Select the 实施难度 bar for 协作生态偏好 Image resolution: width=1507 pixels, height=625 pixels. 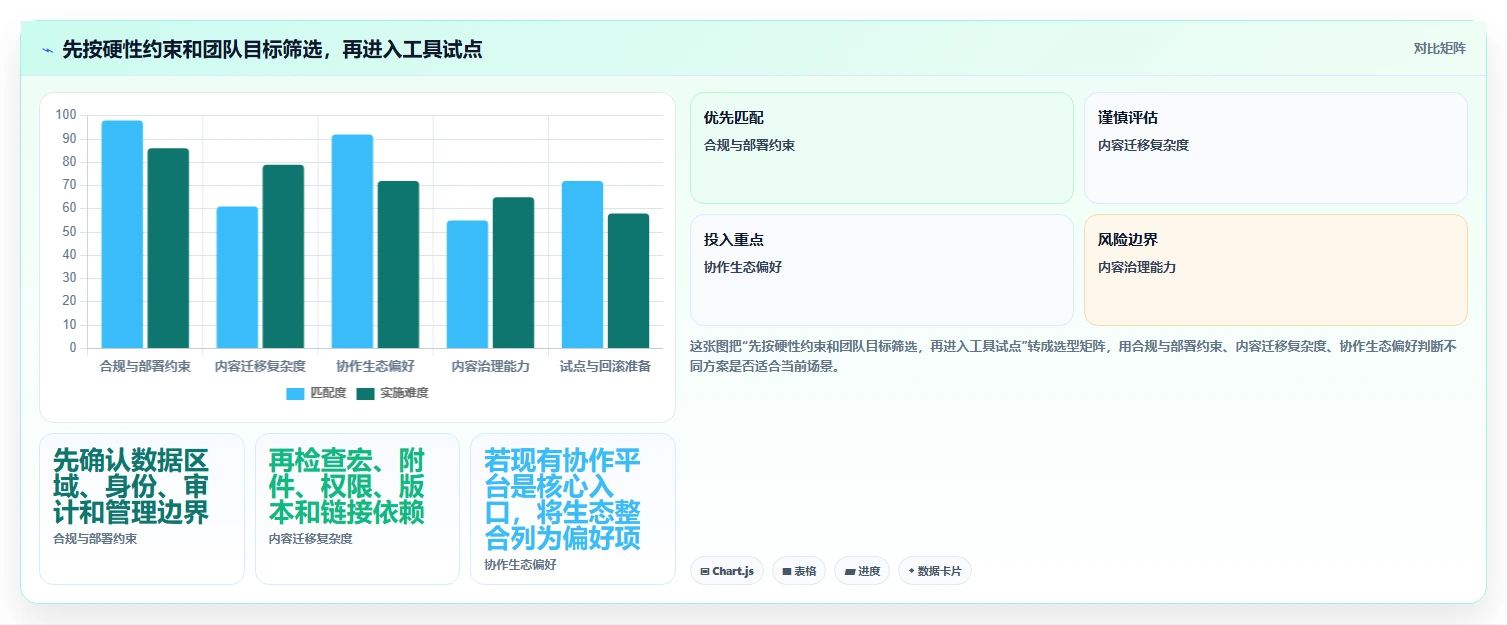tap(398, 264)
